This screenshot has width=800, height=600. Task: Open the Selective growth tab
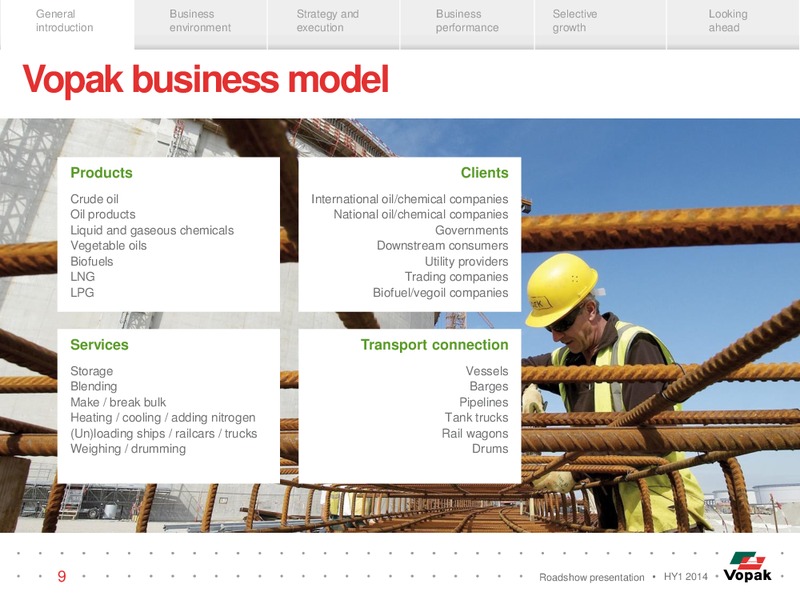(601, 24)
